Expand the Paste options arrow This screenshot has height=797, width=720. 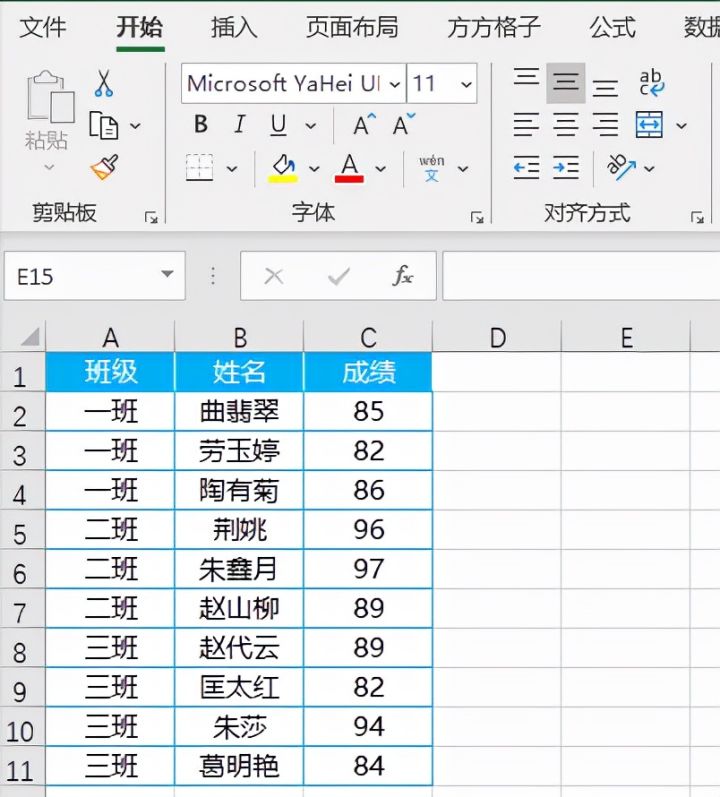pyautogui.click(x=49, y=167)
